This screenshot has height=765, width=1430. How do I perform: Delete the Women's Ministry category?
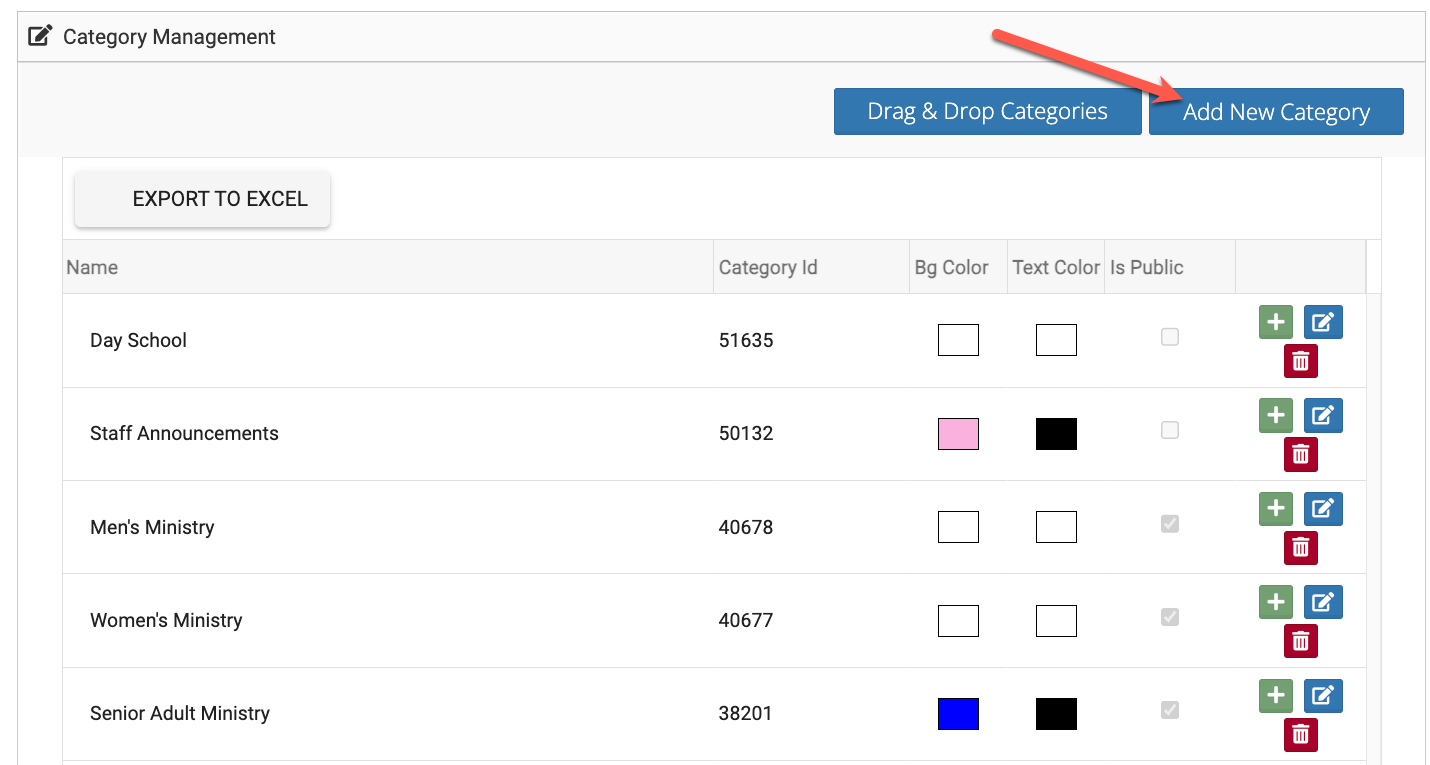(1300, 641)
